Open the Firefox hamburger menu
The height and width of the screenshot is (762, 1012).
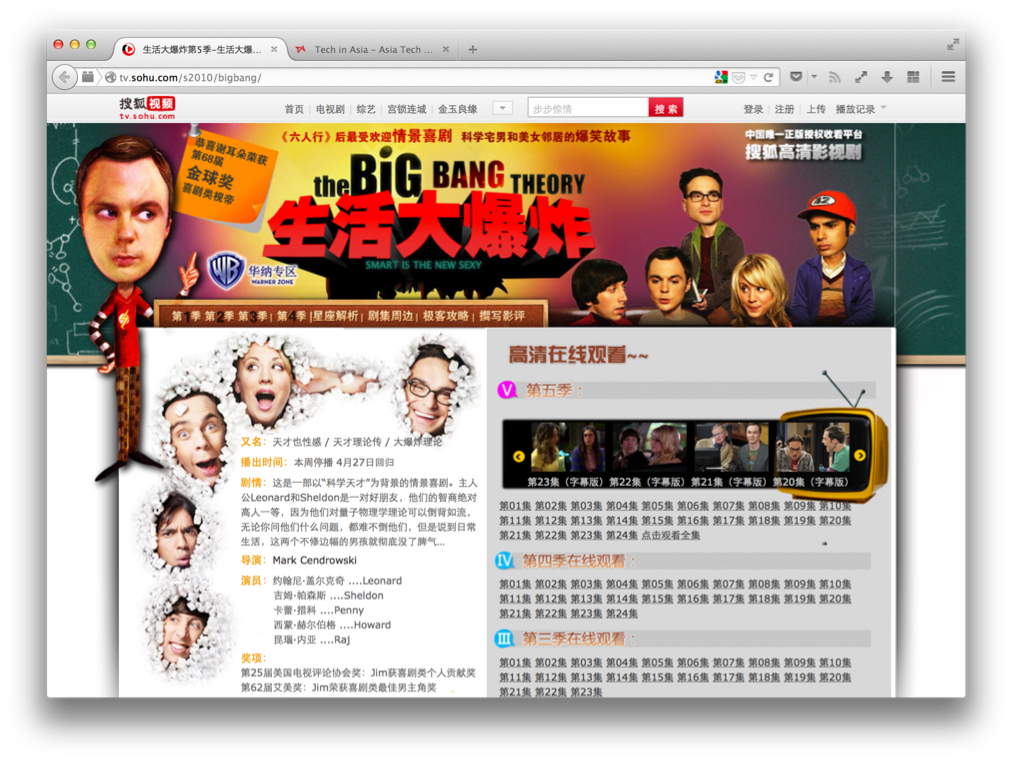[x=948, y=77]
